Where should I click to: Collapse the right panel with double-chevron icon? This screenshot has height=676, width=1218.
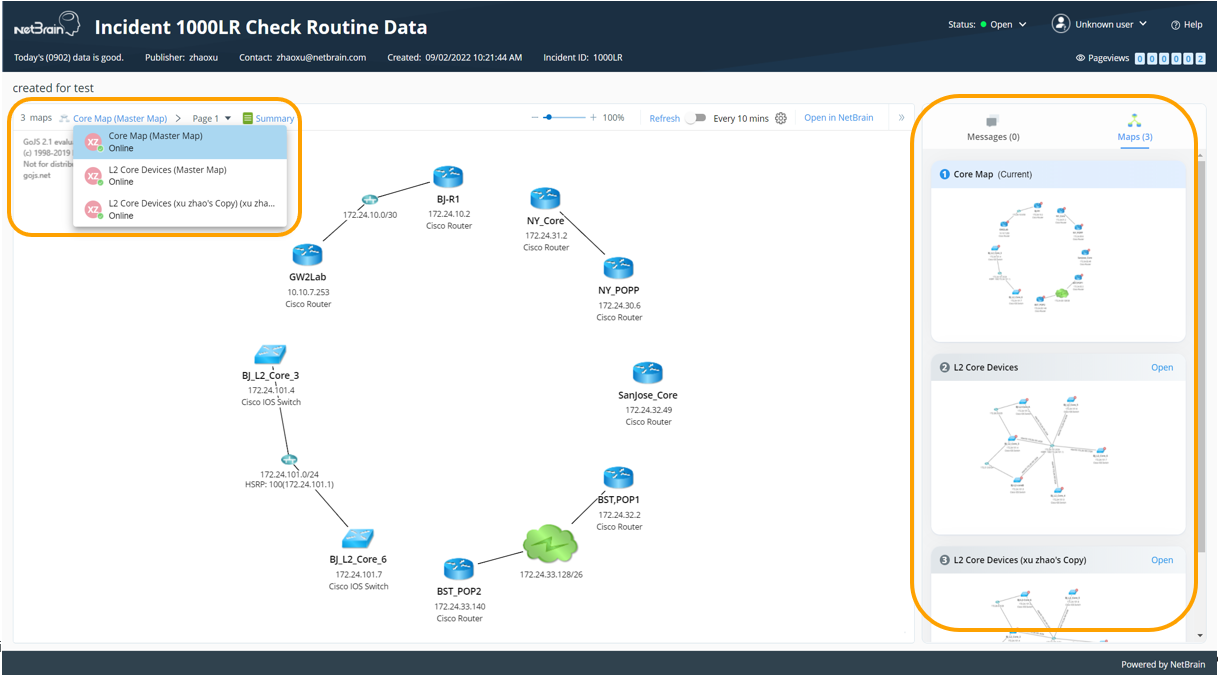coord(901,118)
